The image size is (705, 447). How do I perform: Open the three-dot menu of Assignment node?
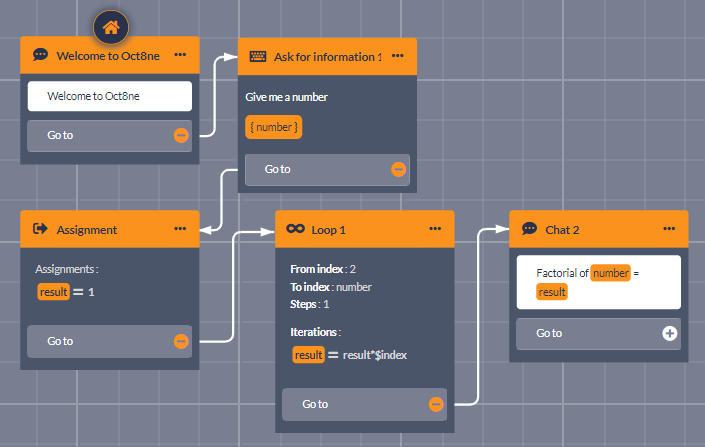(180, 229)
